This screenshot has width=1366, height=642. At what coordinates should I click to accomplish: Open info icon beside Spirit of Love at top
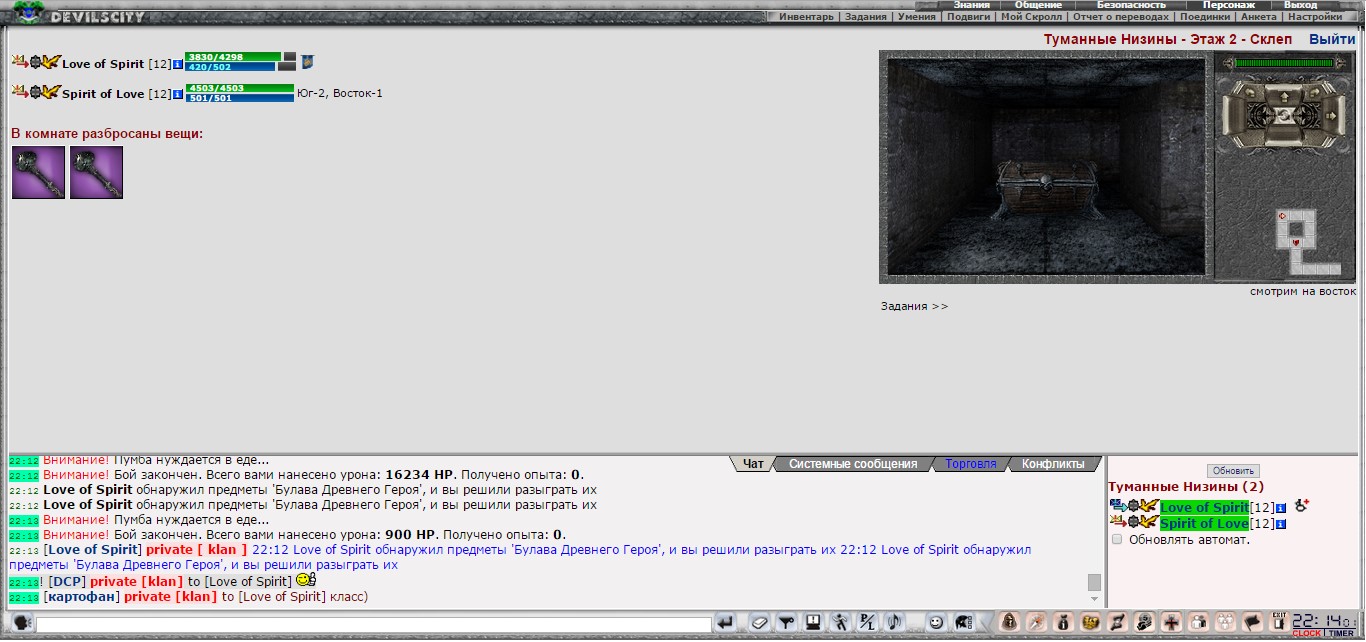(x=178, y=94)
